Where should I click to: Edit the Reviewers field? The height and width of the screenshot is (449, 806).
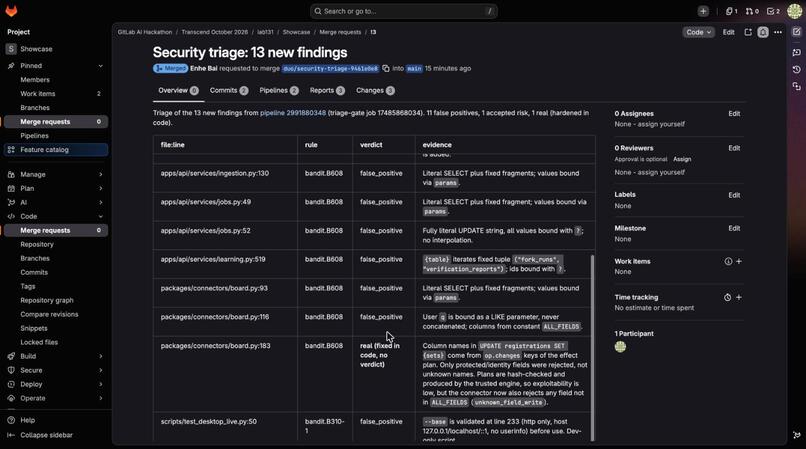tap(734, 148)
